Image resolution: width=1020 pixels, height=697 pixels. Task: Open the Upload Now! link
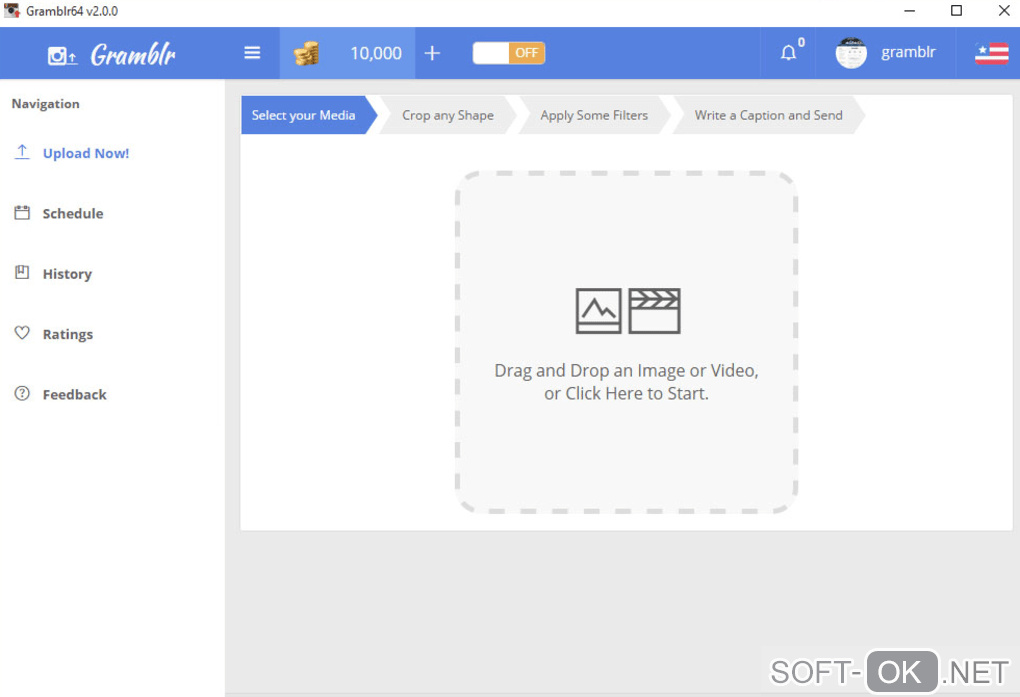(x=86, y=154)
